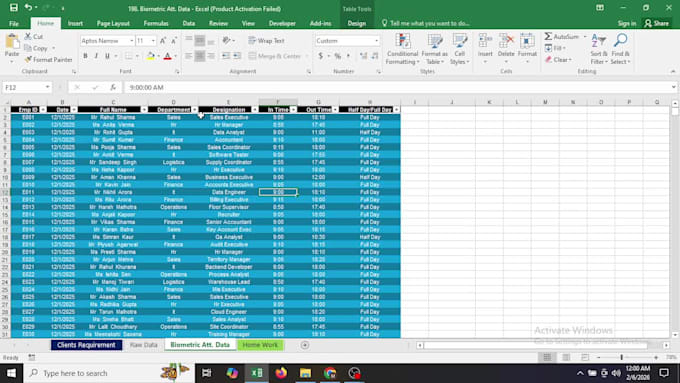680x383 pixels.
Task: Open Emp ID column filter dropdown
Action: click(x=42, y=110)
